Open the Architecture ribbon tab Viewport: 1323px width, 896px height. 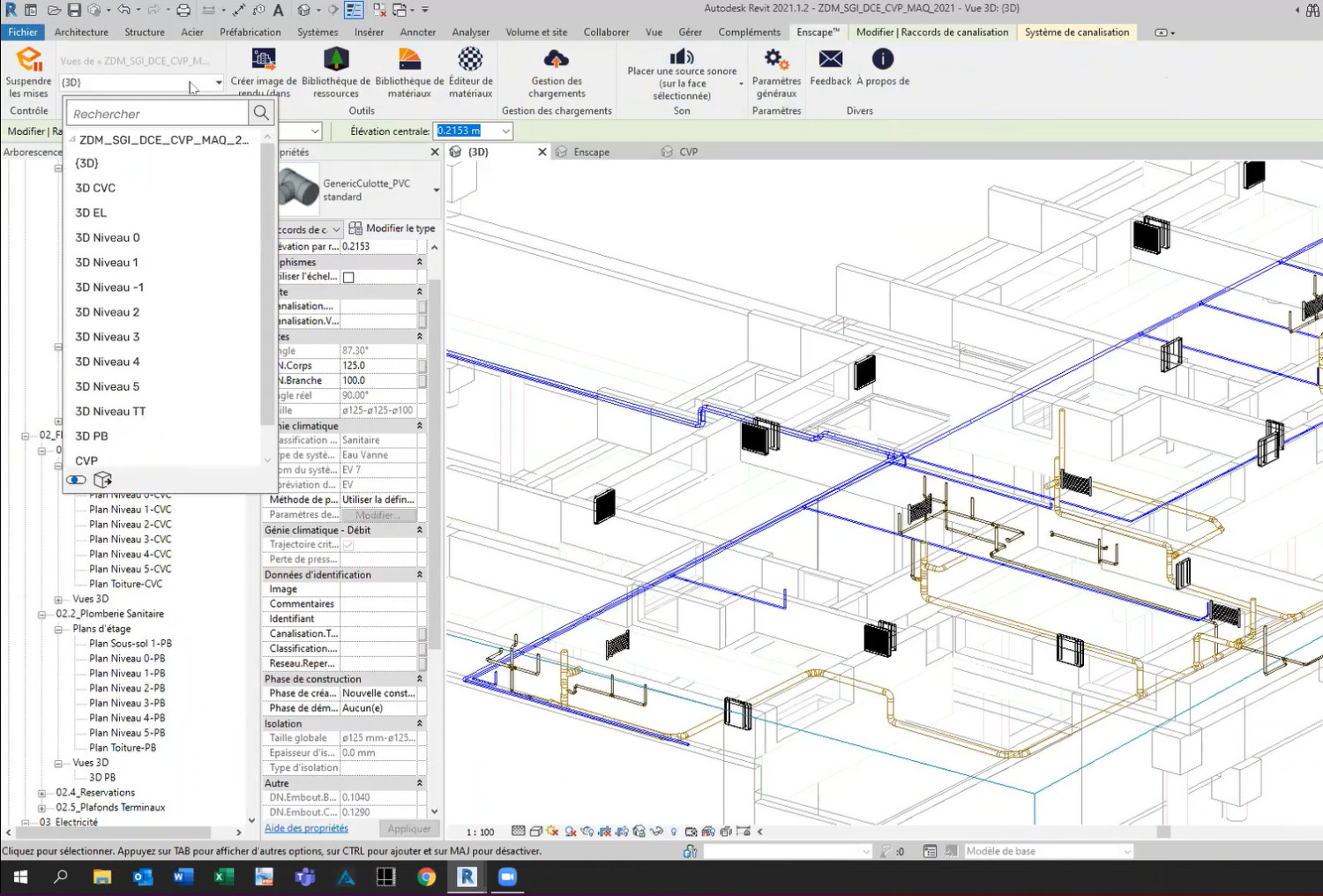81,32
